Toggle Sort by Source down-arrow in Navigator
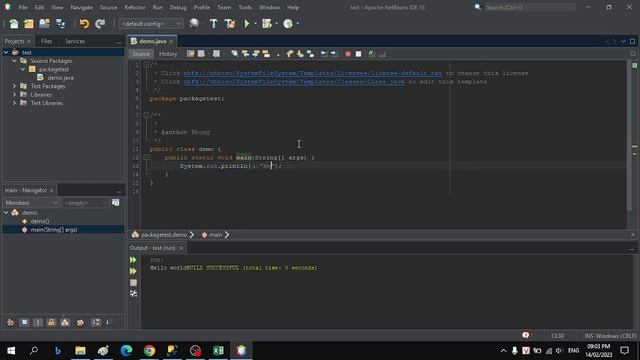 tap(108, 322)
